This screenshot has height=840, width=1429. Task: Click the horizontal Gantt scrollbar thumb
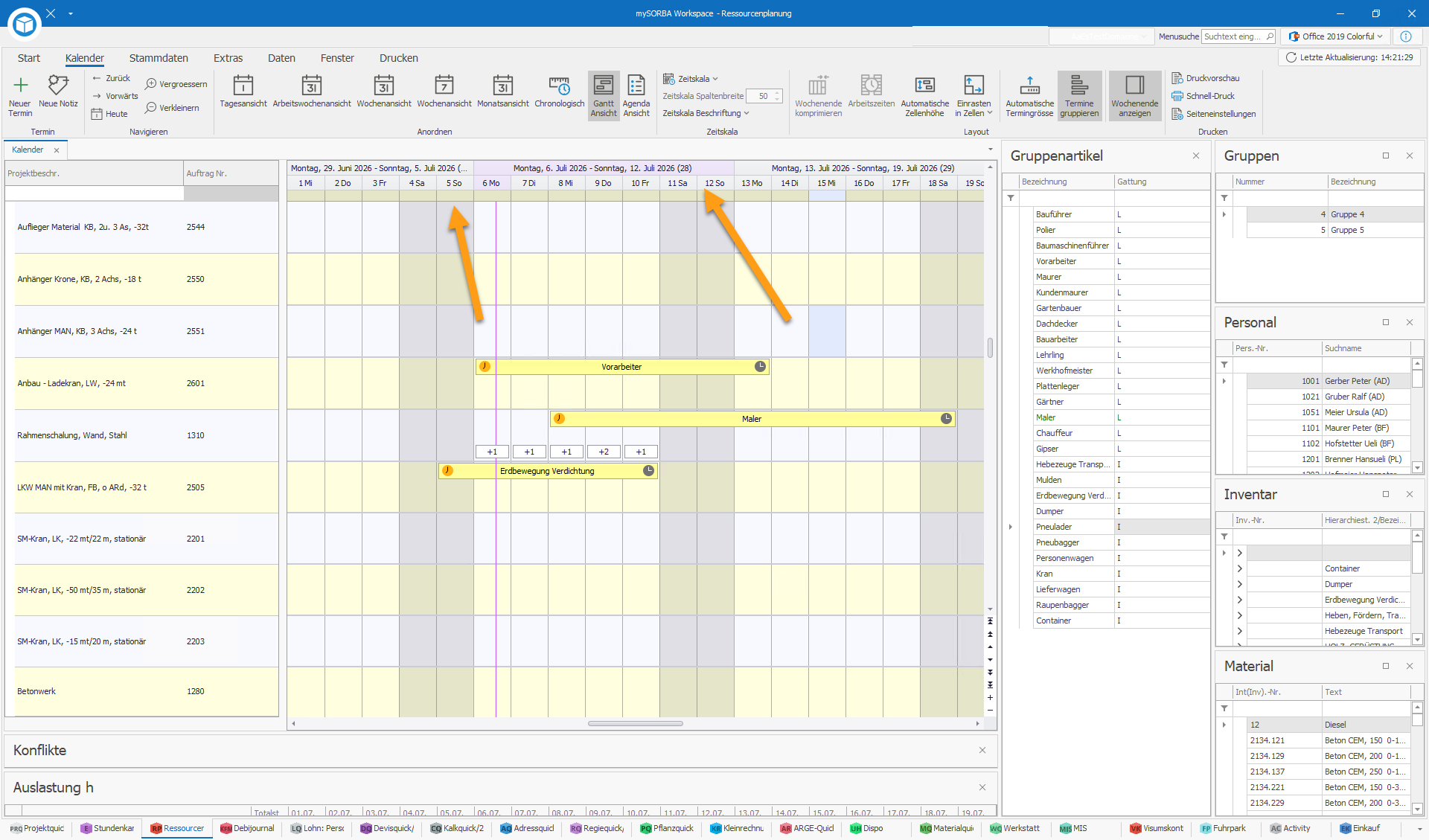click(635, 723)
